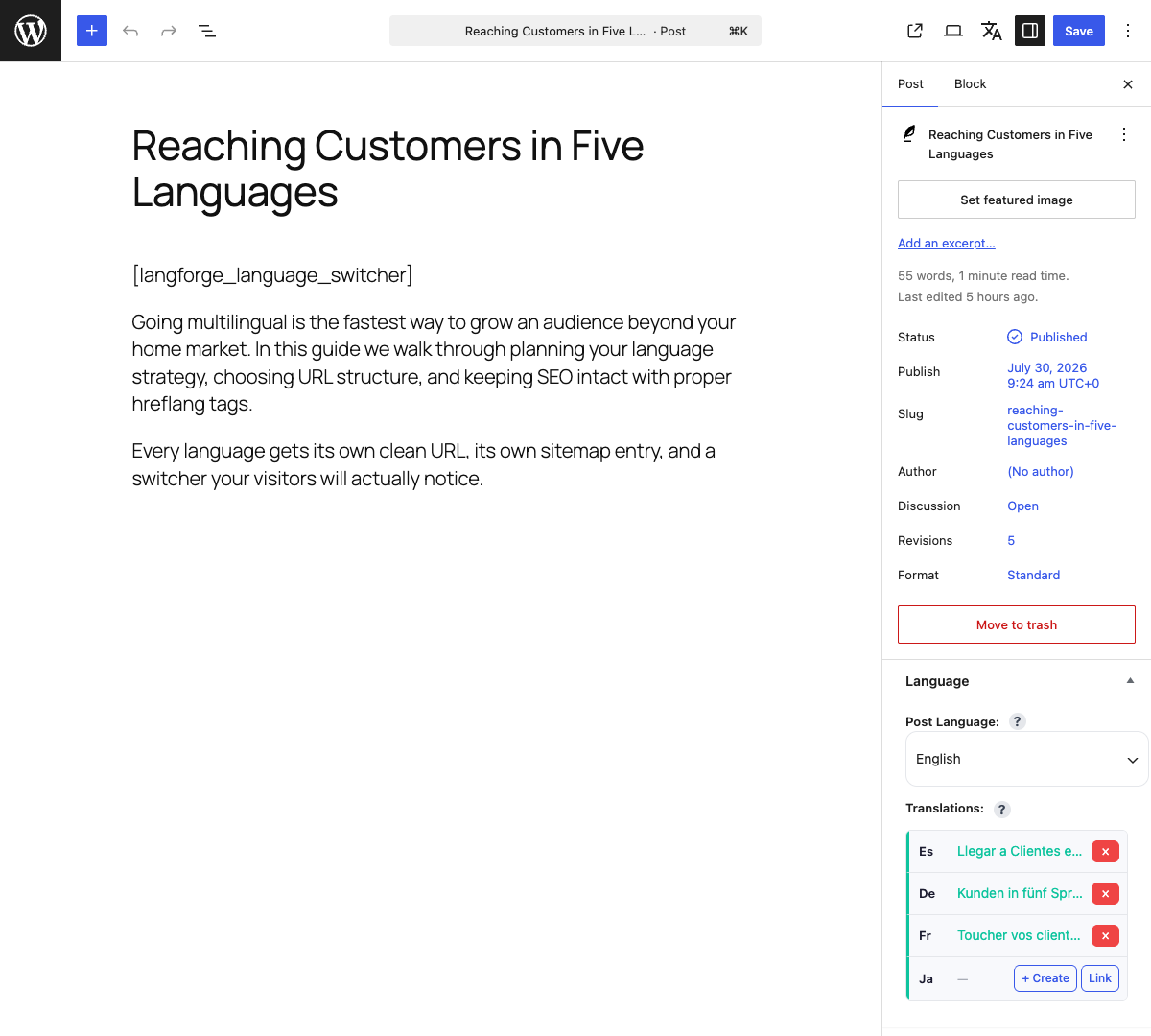The width and height of the screenshot is (1151, 1036).
Task: Open German translation Kunden in fünf Spr
Action: tap(1020, 893)
